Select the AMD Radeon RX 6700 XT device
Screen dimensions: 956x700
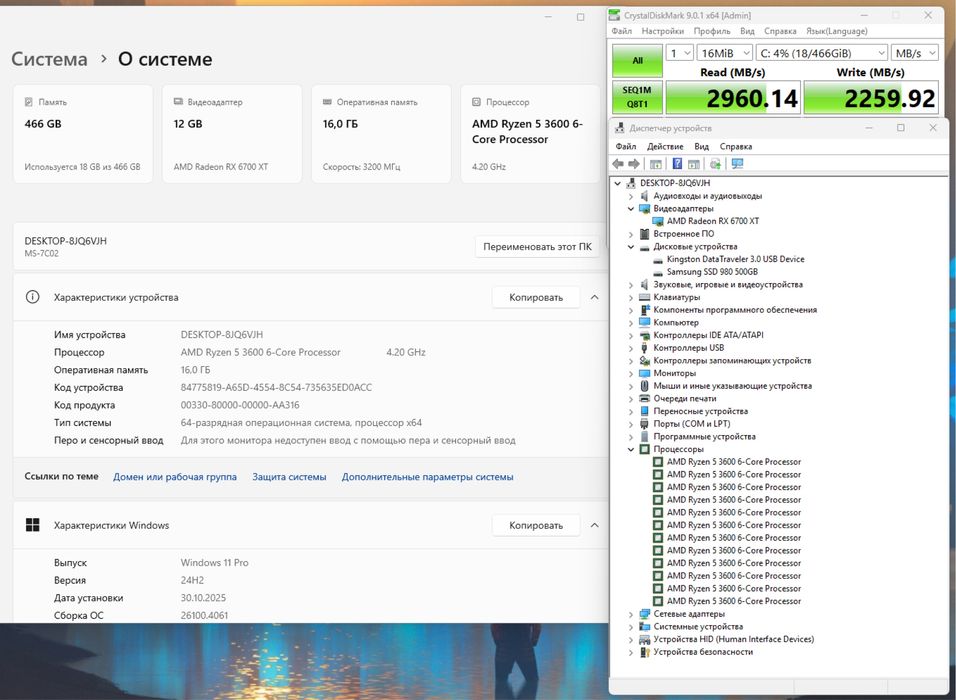[712, 221]
